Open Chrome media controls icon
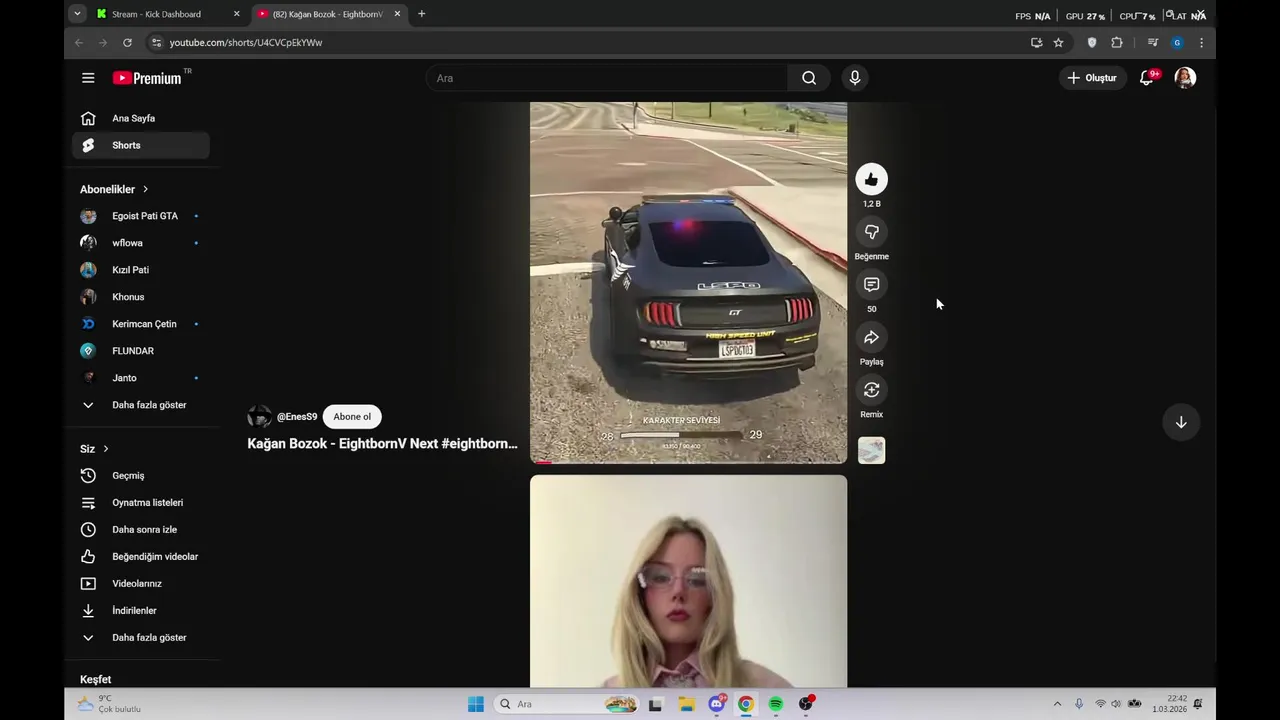Screen dimensions: 1280x720 pyautogui.click(x=1153, y=43)
